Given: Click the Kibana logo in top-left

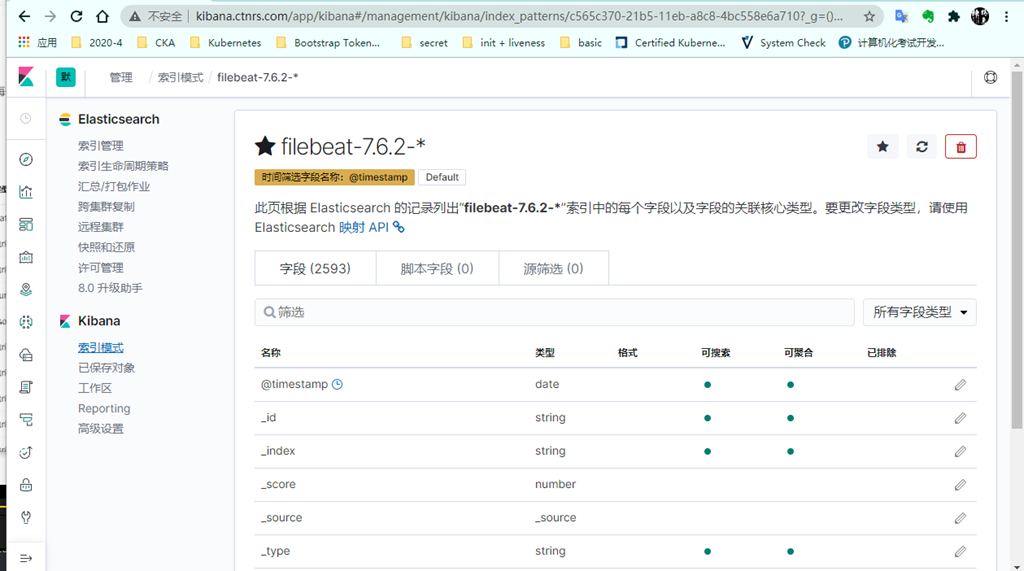Looking at the screenshot, I should click(x=25, y=77).
